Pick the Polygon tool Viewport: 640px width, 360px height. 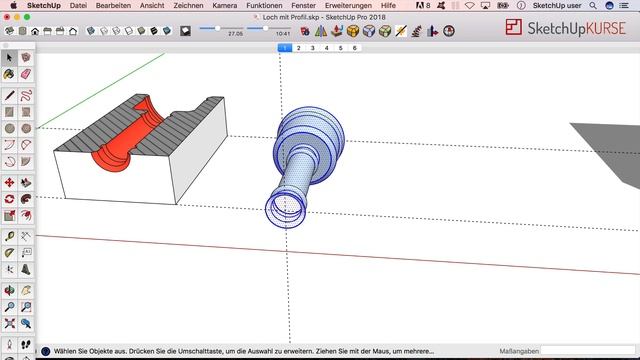click(26, 129)
